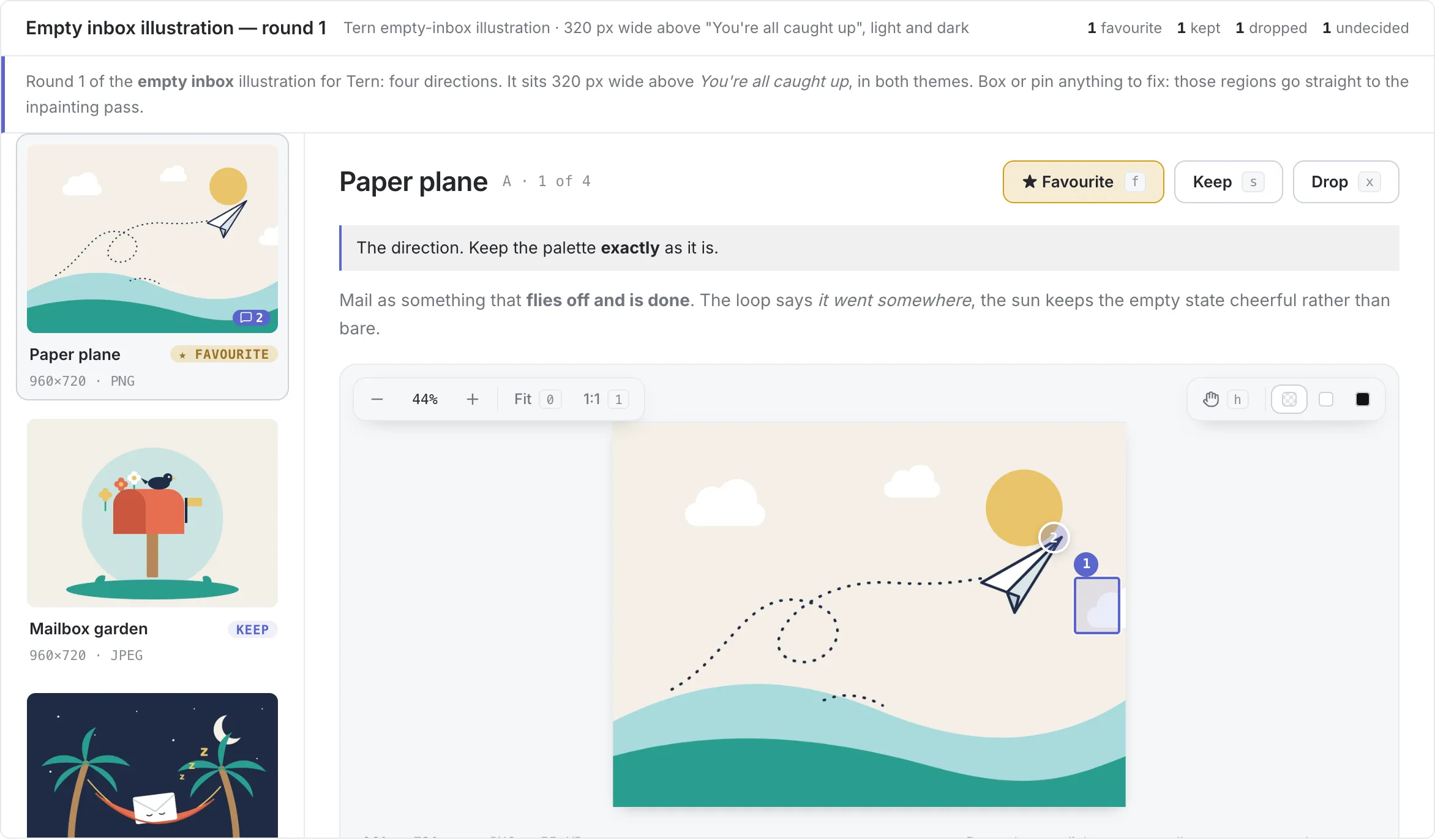Click the 44% zoom level value
Viewport: 1435px width, 840px height.
click(x=425, y=399)
